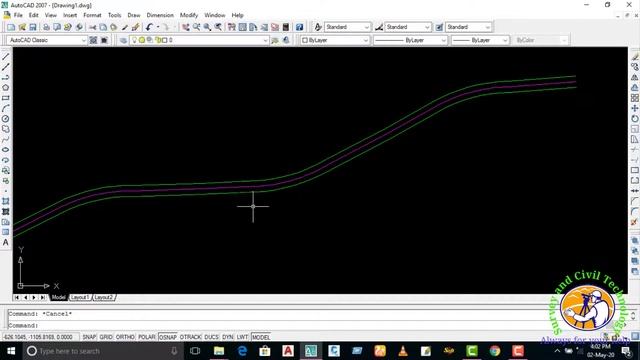Image resolution: width=640 pixels, height=360 pixels.
Task: Open the Draw menu
Action: coord(133,15)
